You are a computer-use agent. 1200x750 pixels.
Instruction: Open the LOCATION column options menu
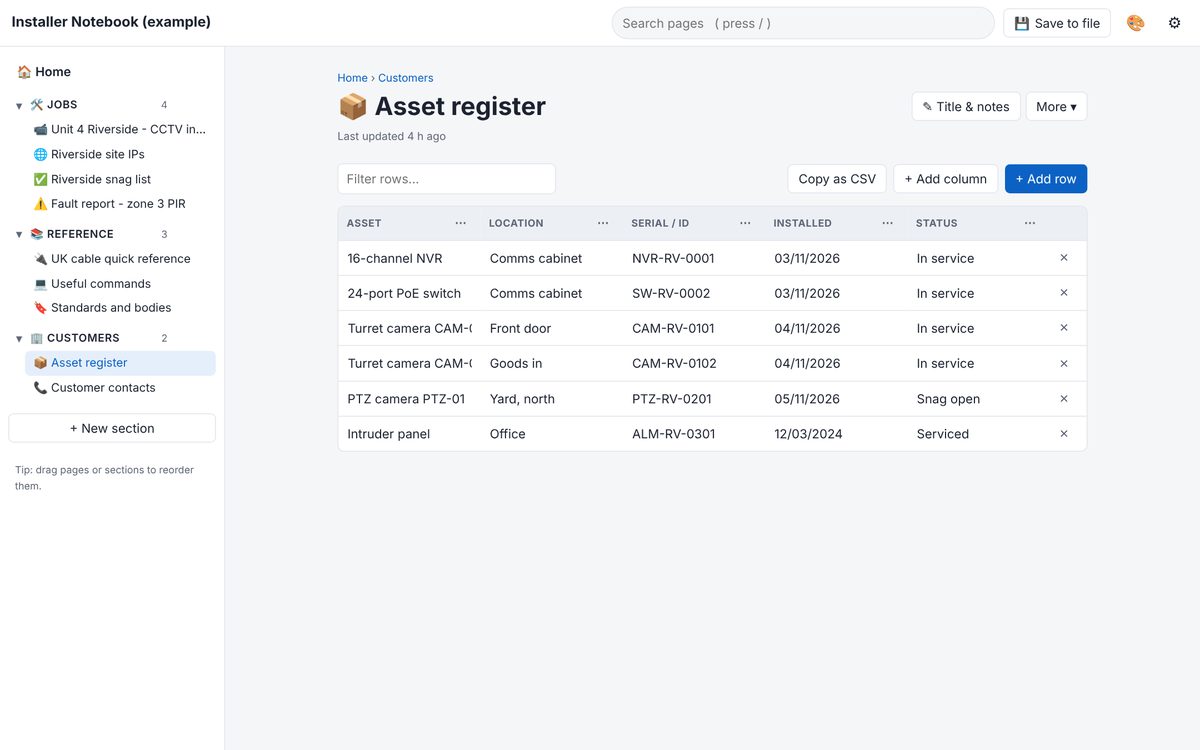point(603,223)
